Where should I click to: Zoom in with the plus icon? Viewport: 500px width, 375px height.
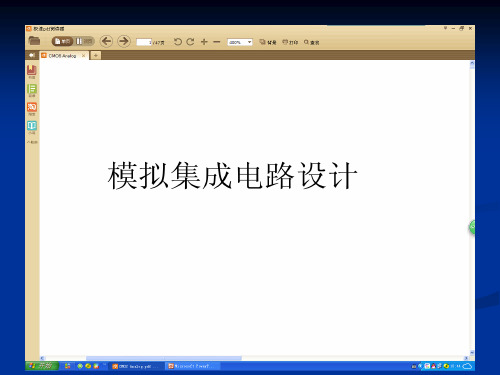(204, 42)
